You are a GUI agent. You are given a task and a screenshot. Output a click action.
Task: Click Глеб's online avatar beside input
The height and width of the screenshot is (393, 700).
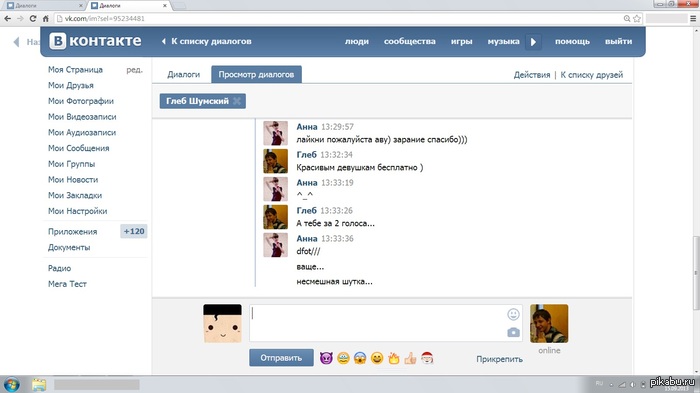pos(549,323)
